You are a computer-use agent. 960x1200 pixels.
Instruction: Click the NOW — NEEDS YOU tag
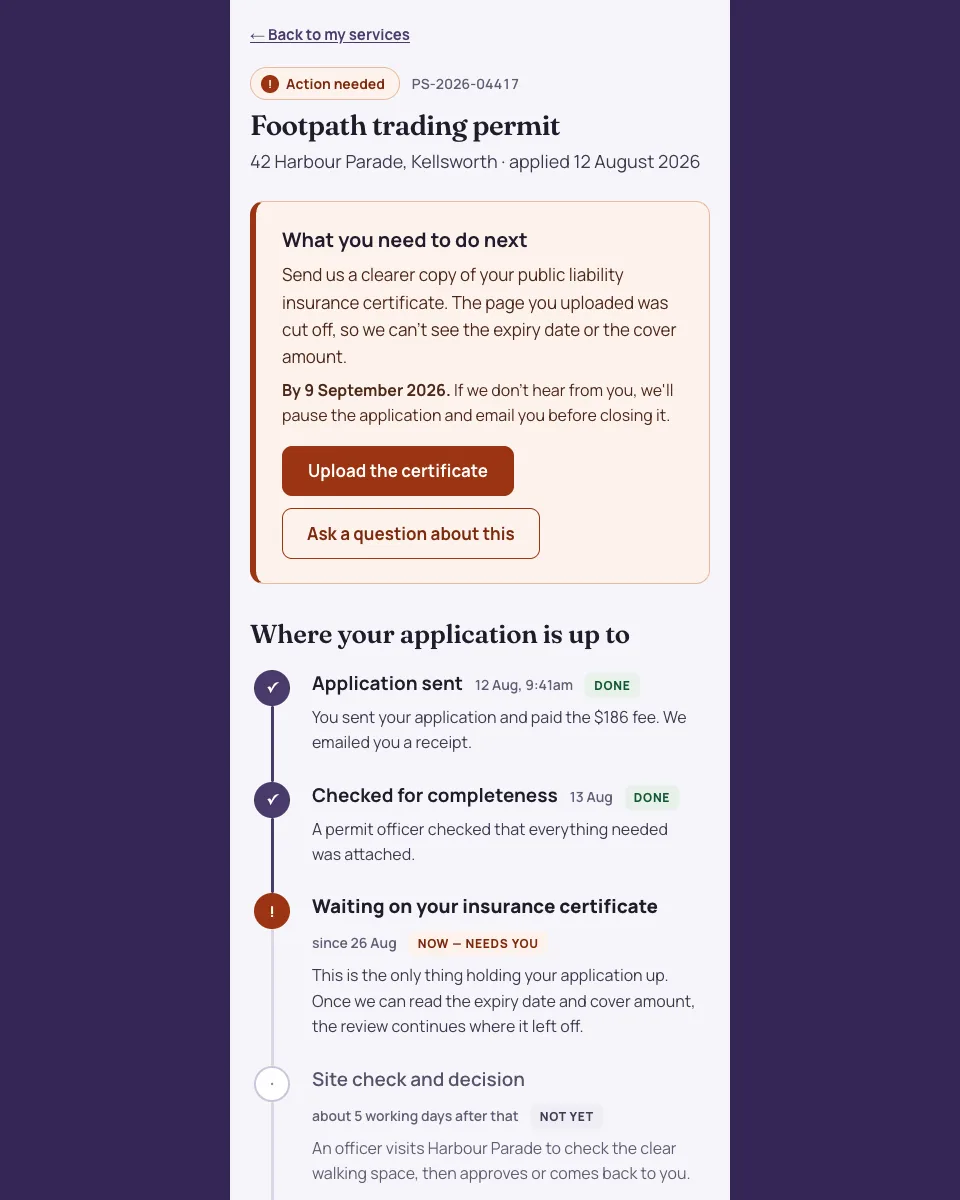pos(478,944)
